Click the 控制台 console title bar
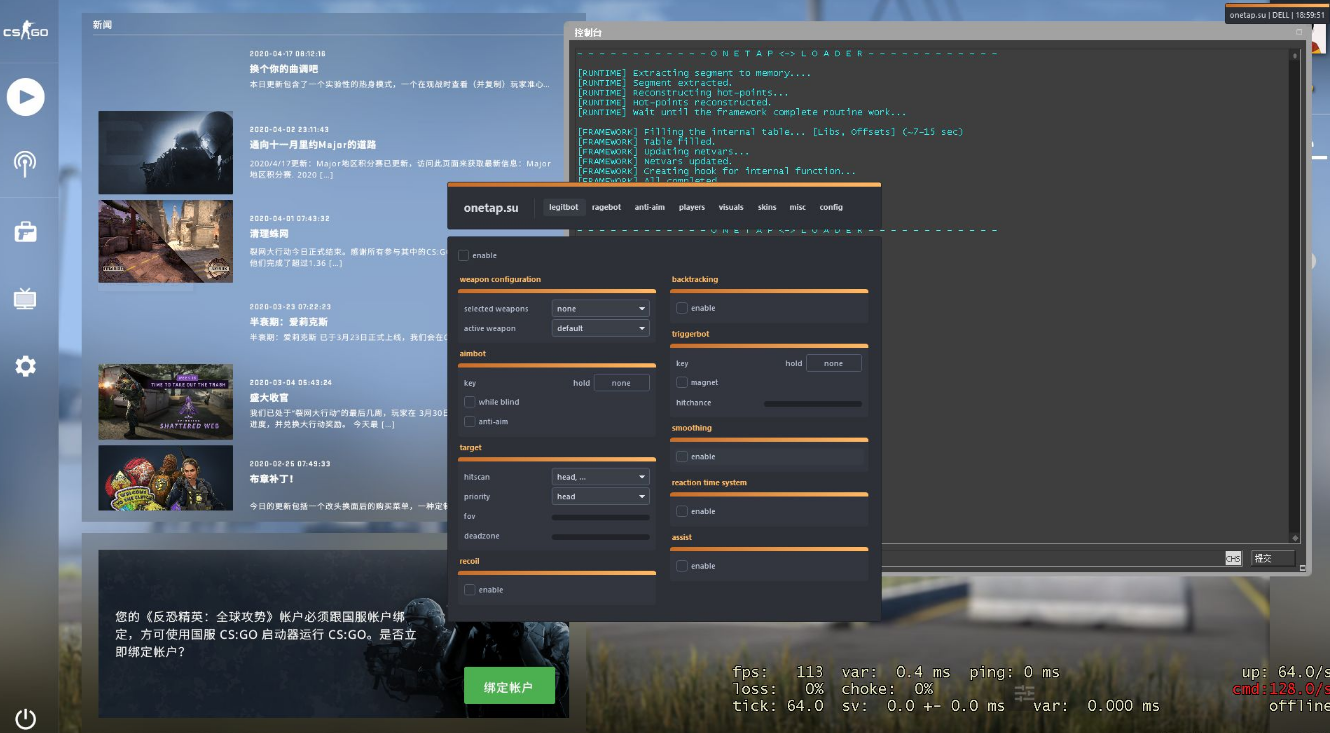 pos(937,32)
